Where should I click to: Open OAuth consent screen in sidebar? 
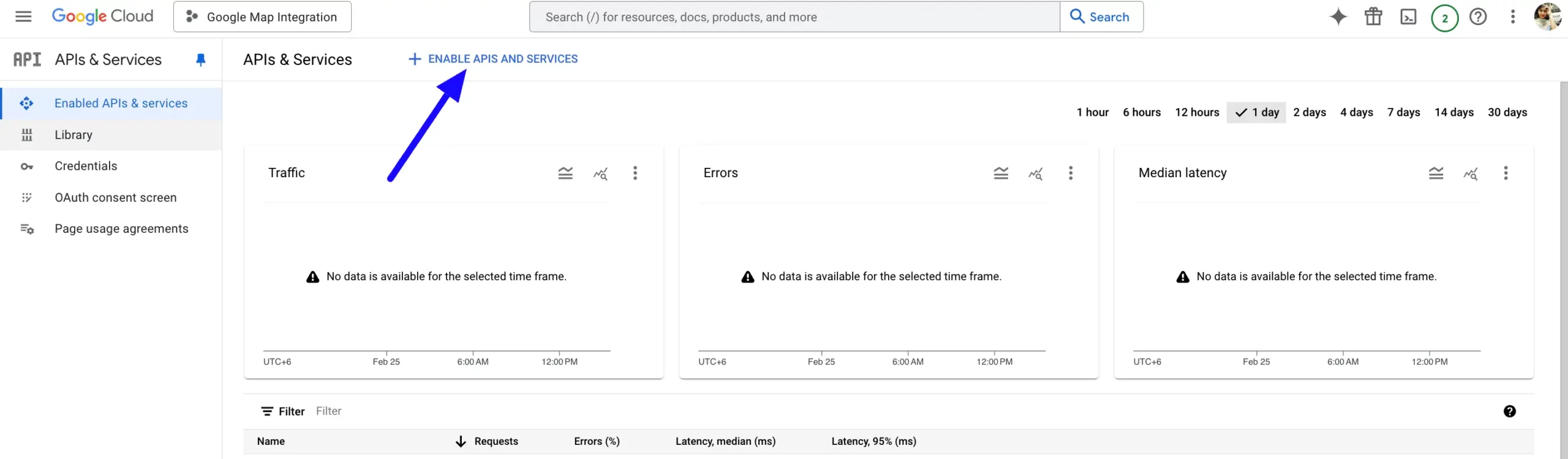111,197
